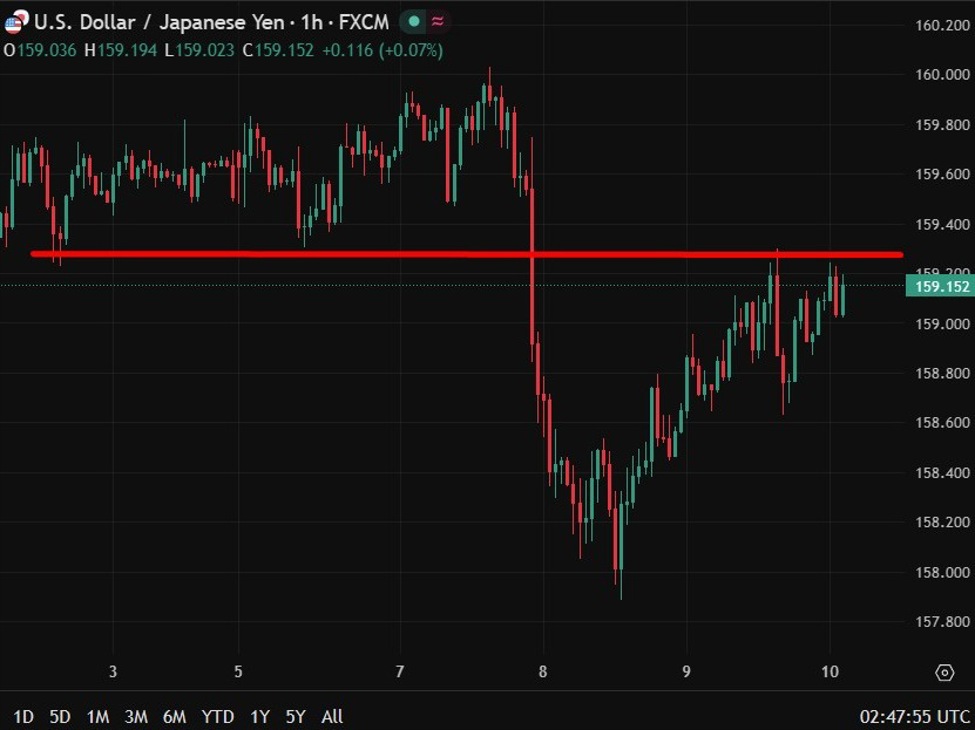This screenshot has height=730, width=975.
Task: Click the approximate-data "≈" icon
Action: click(437, 20)
